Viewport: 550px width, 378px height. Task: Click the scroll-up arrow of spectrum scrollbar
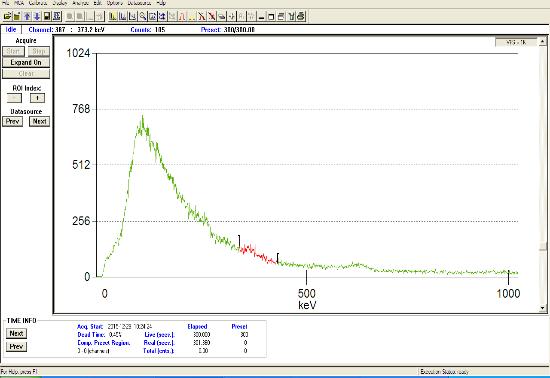coord(543,42)
